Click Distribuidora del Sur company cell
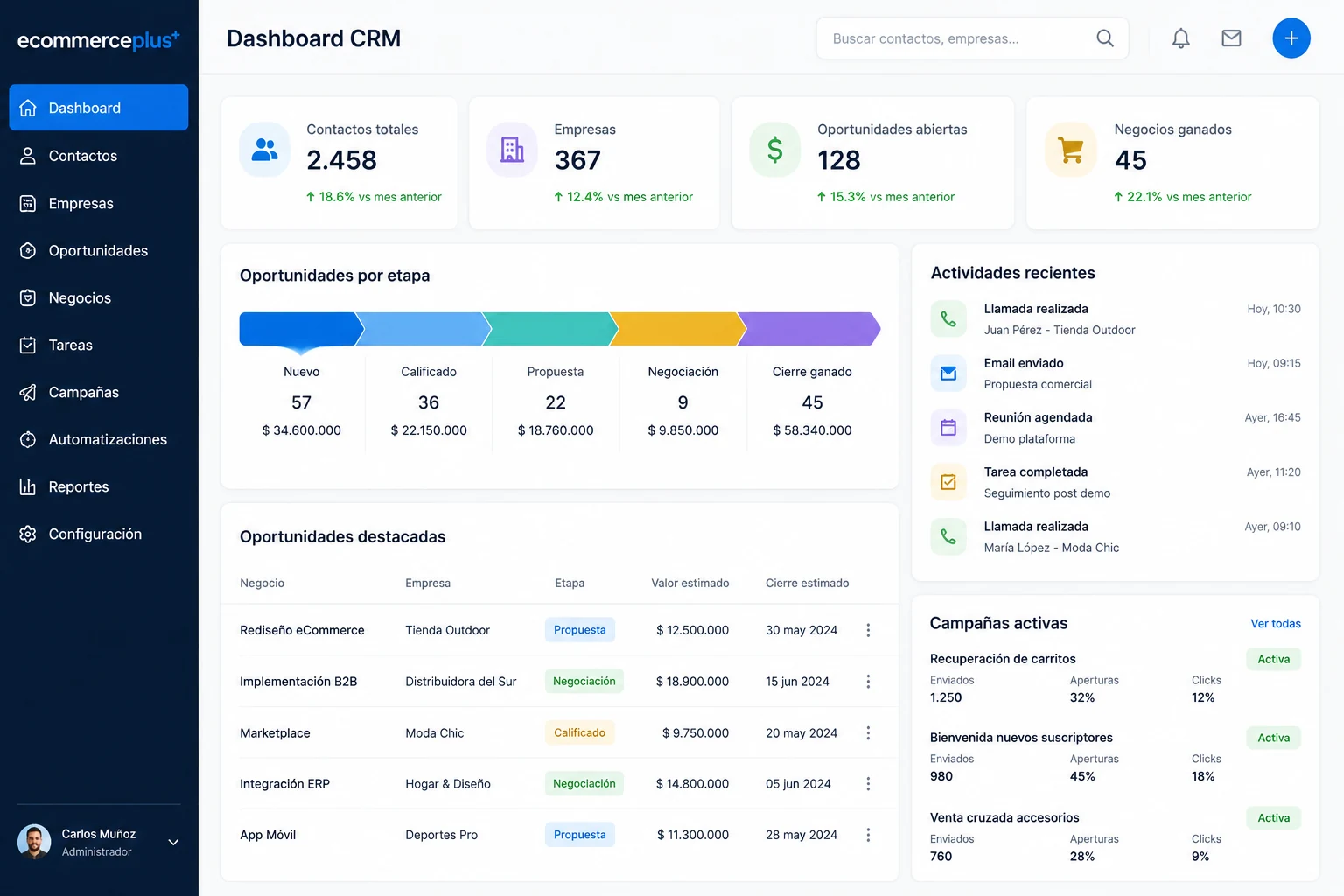Viewport: 1344px width, 896px height. 460,682
